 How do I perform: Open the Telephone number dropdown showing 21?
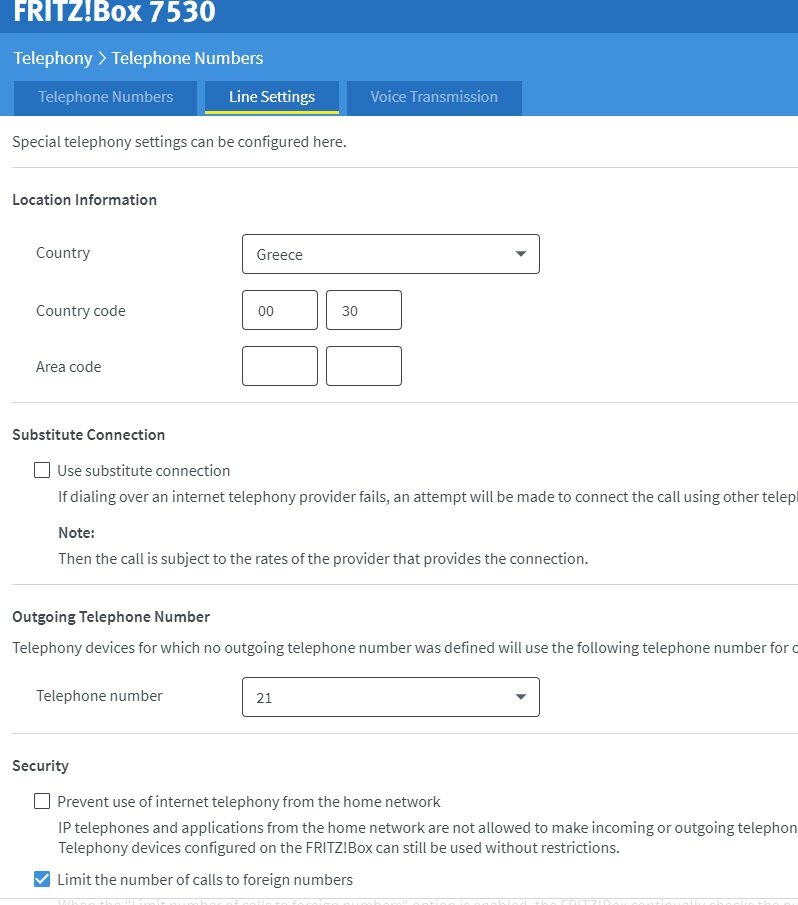pyautogui.click(x=391, y=697)
